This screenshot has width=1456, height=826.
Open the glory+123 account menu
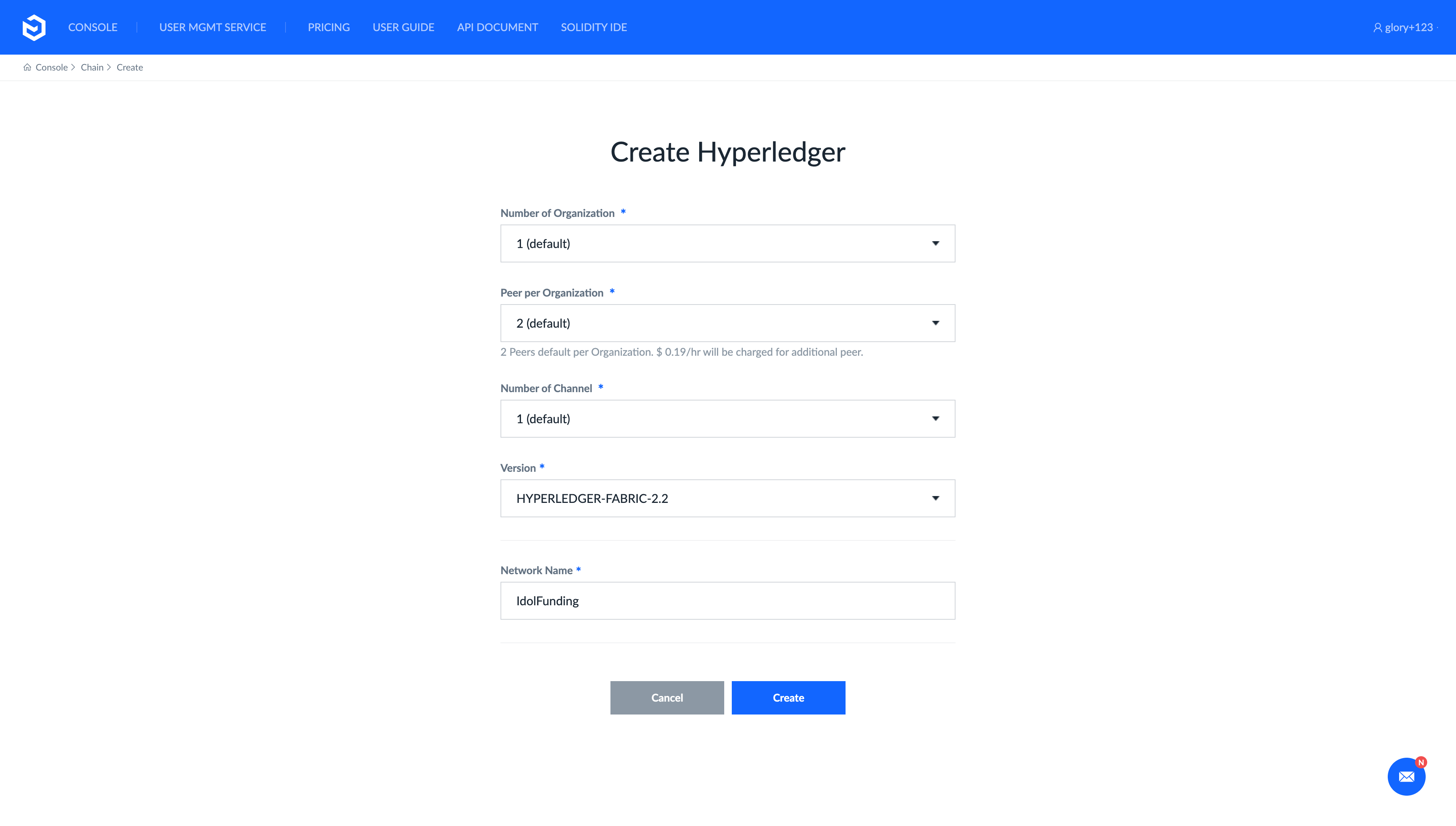pyautogui.click(x=1408, y=27)
